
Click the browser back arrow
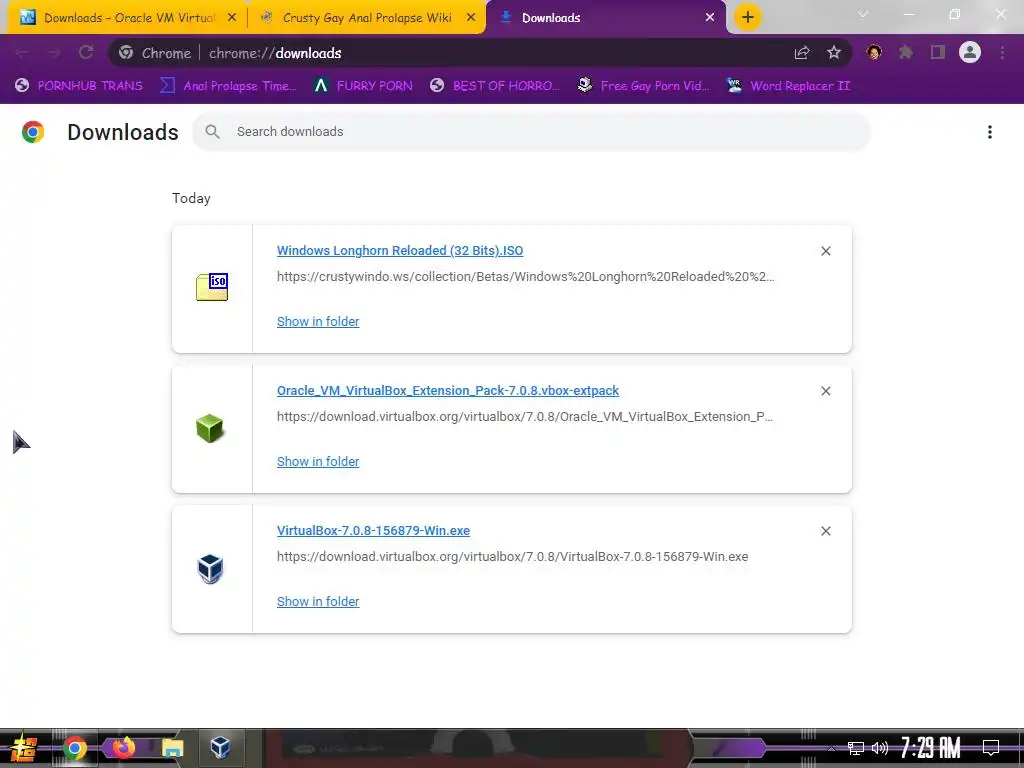22,53
